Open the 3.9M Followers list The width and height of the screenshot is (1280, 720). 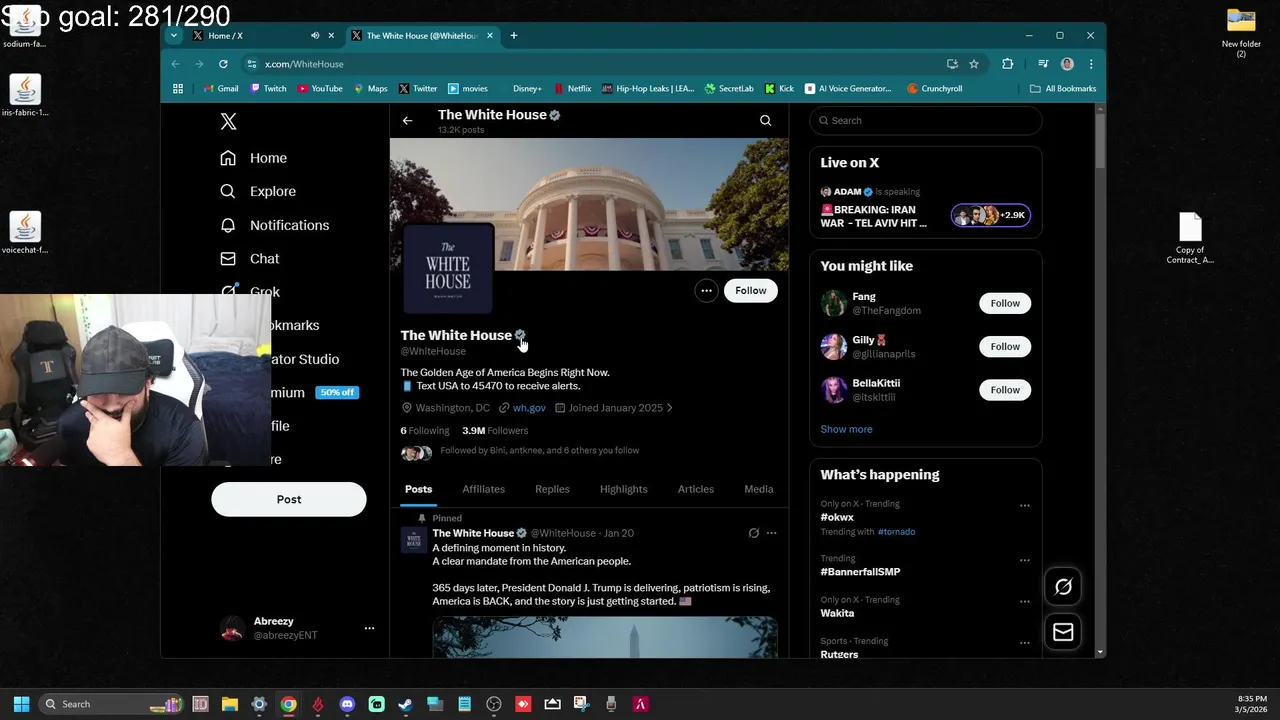tap(495, 430)
